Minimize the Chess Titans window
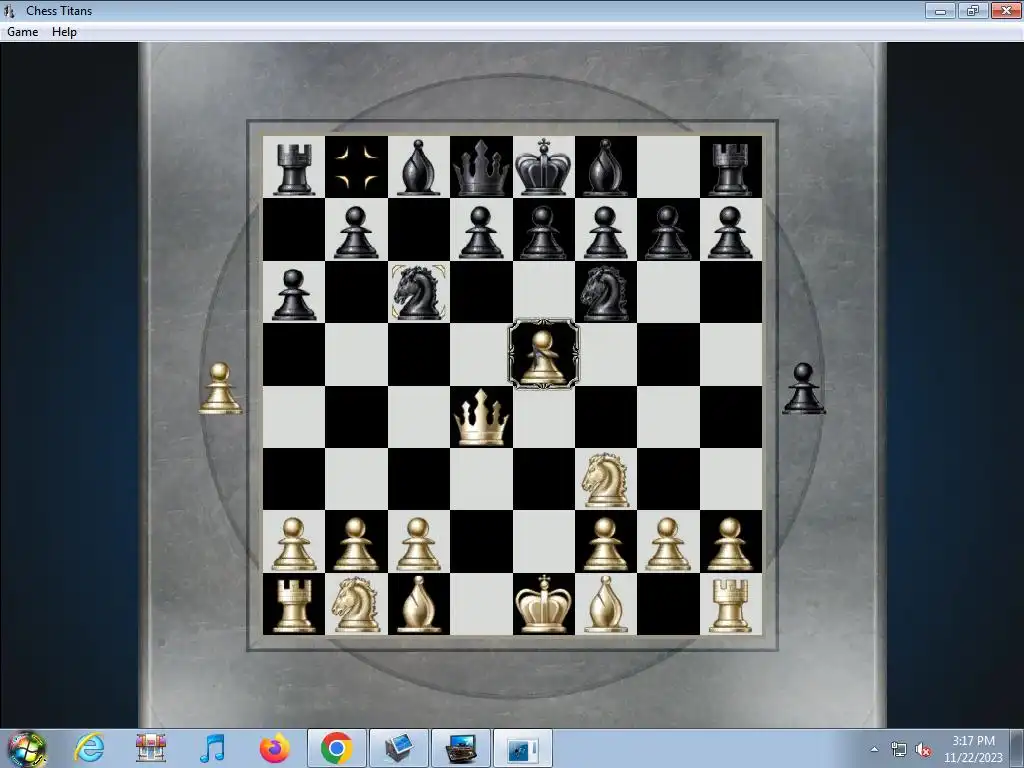The height and width of the screenshot is (768, 1024). pos(940,10)
